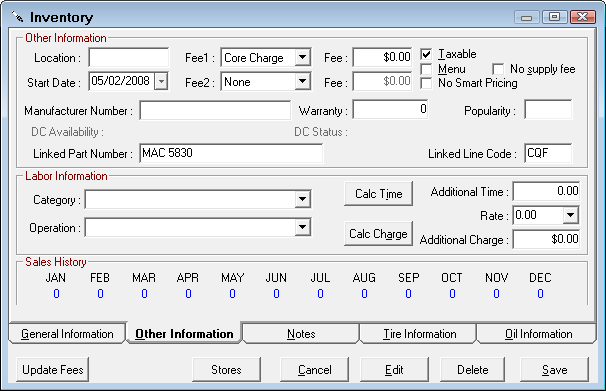Image resolution: width=606 pixels, height=391 pixels.
Task: Tick the No supply fee checkbox
Action: [498, 69]
